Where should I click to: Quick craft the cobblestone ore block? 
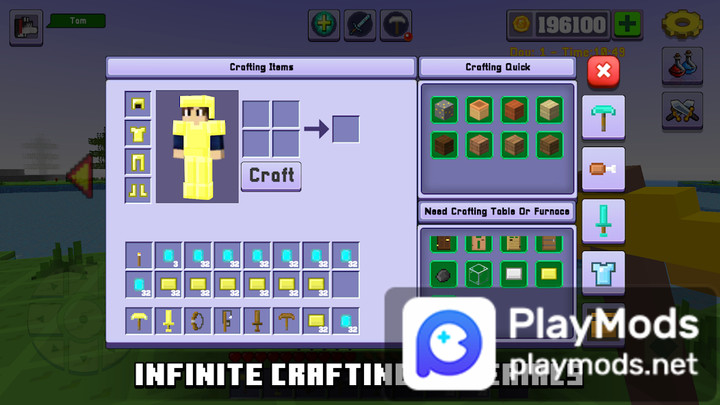[444, 110]
